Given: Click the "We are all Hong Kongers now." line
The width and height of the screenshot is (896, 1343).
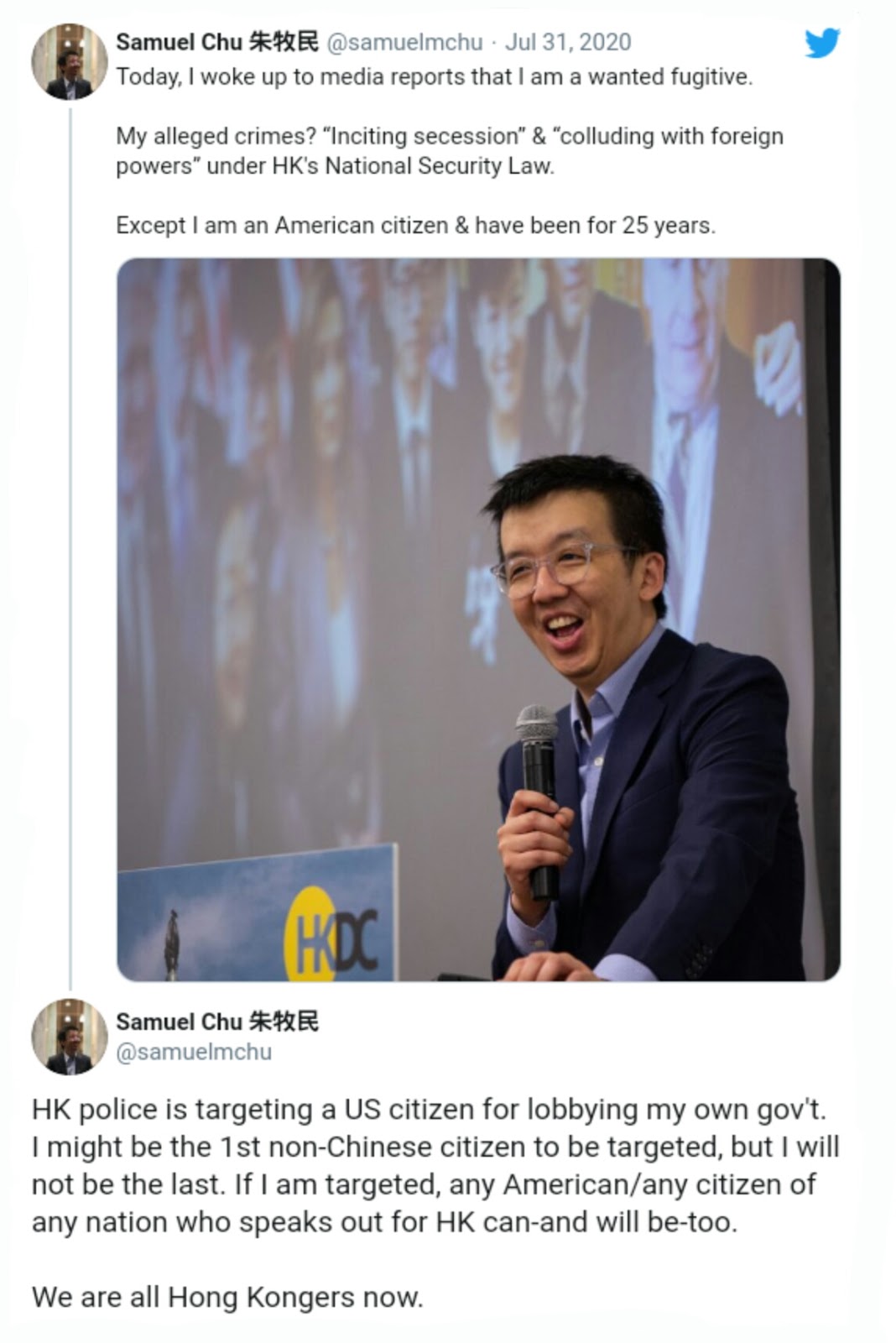Looking at the screenshot, I should [x=227, y=1298].
